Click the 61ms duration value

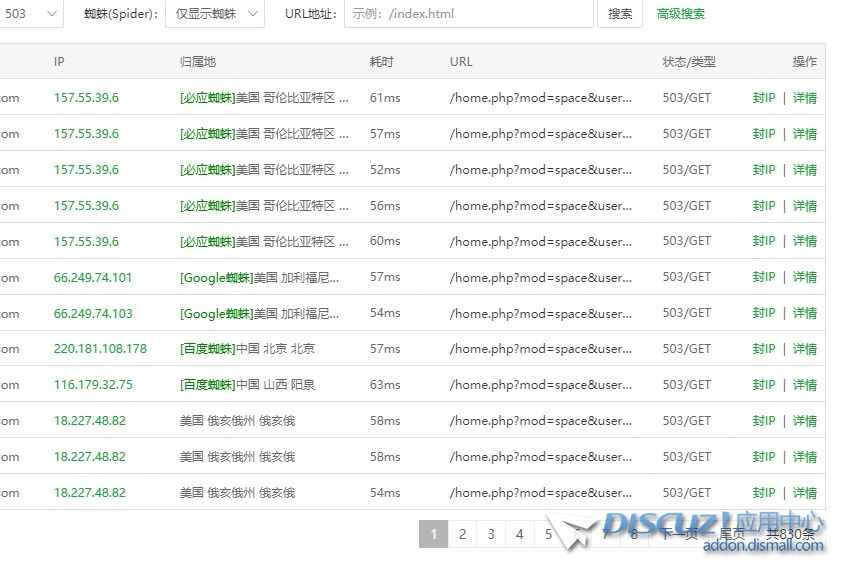click(x=385, y=98)
